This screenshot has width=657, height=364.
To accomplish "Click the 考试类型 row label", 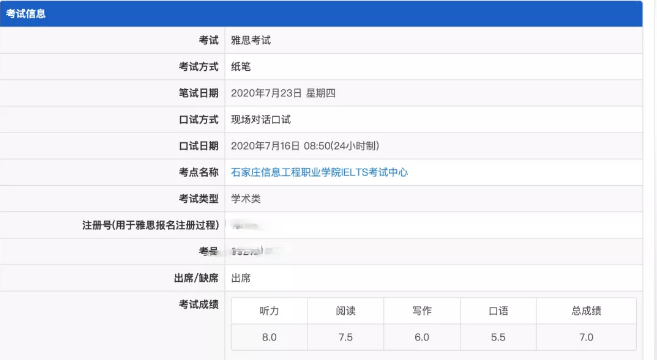I will [199, 199].
